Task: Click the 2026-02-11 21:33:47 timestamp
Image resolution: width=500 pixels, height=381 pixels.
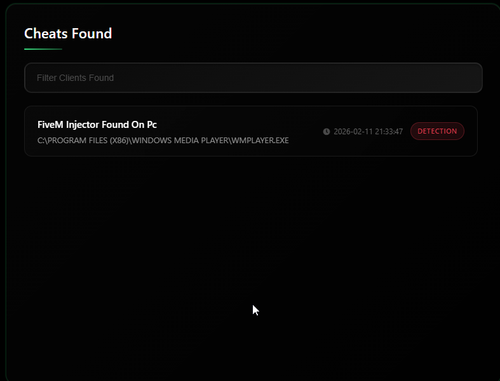Action: (x=368, y=132)
